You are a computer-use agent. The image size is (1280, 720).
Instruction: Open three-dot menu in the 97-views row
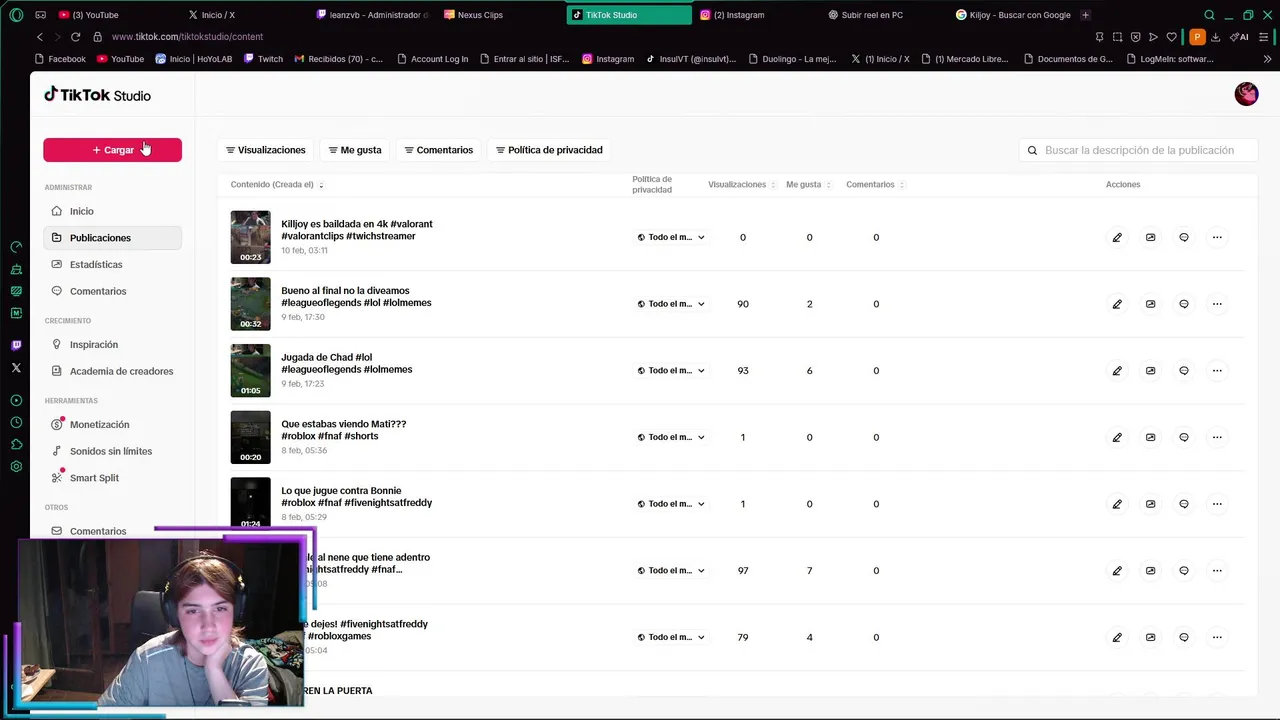[x=1217, y=571]
